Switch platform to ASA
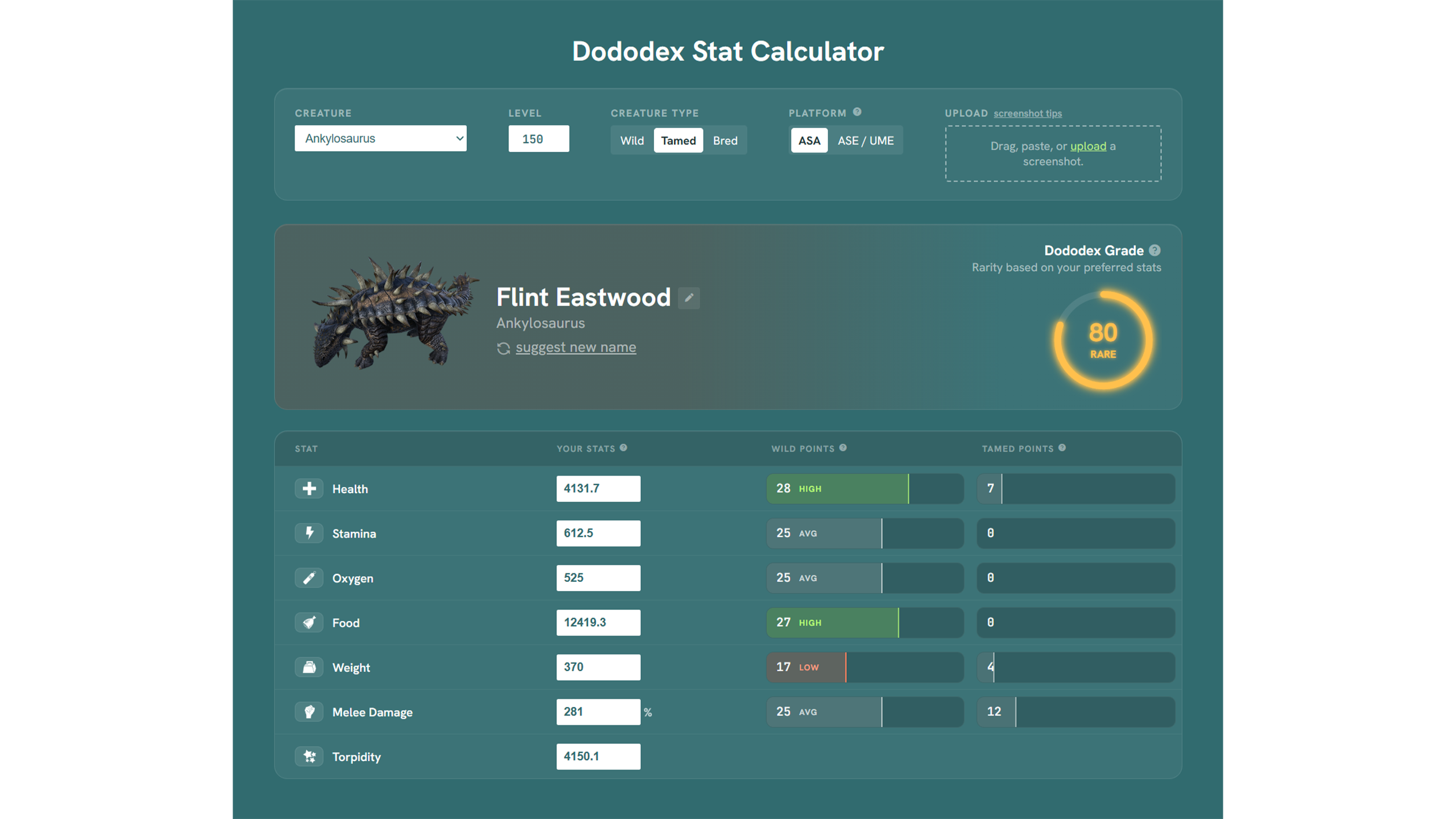The width and height of the screenshot is (1456, 819). click(x=809, y=140)
